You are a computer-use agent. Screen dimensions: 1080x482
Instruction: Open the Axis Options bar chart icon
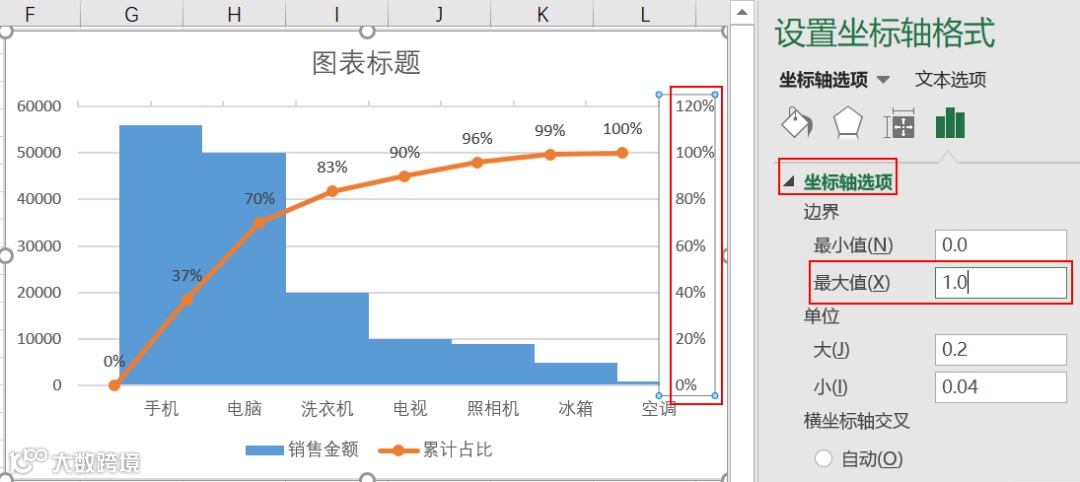tap(950, 123)
